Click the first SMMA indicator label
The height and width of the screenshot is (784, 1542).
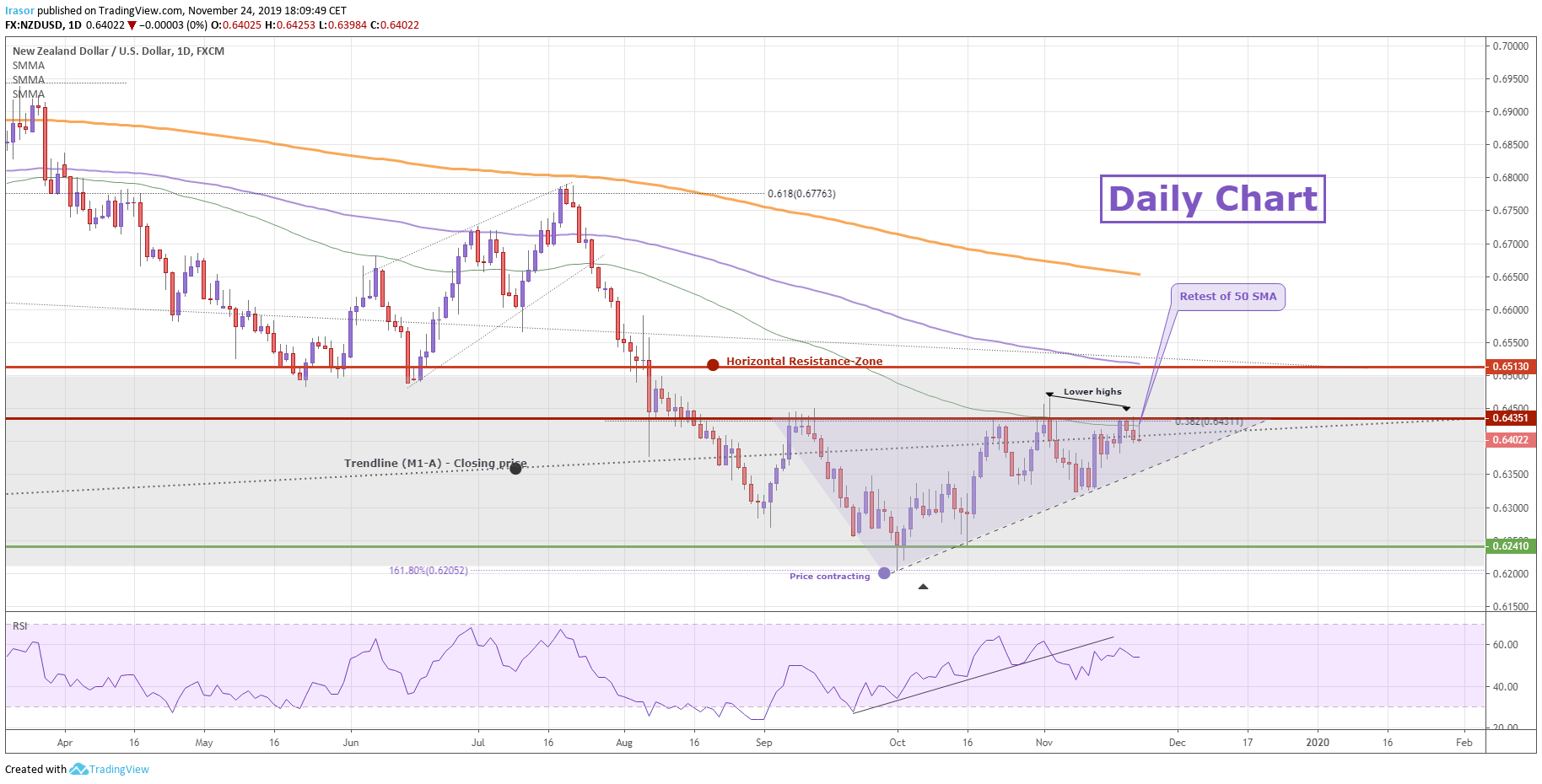(29, 66)
